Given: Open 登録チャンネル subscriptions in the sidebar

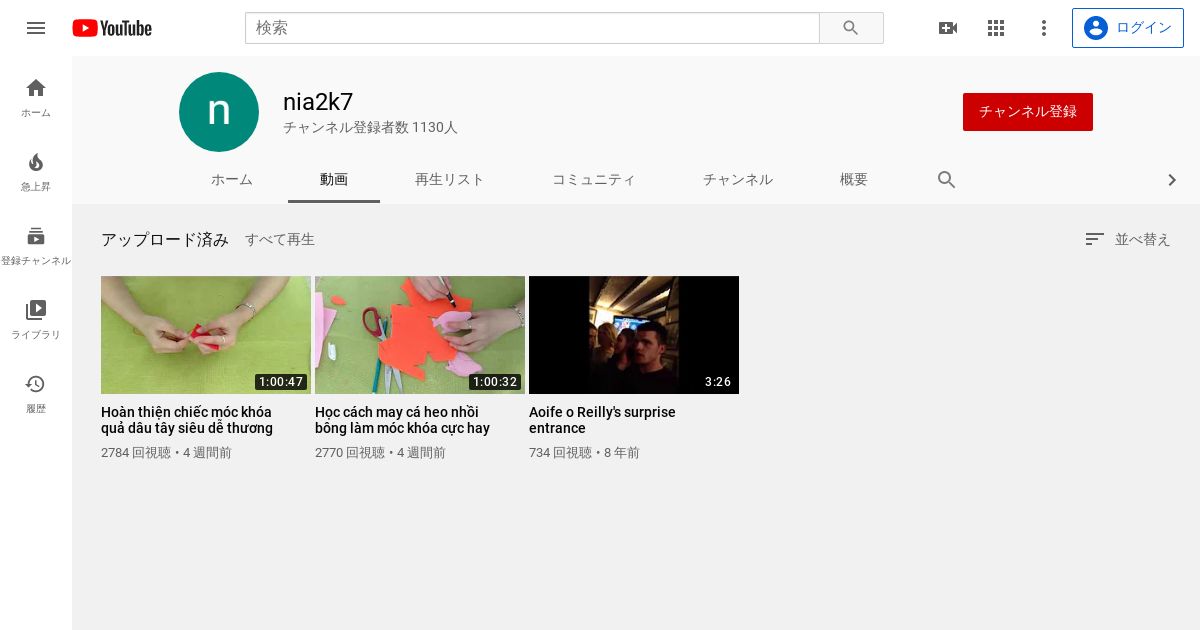Looking at the screenshot, I should [36, 246].
